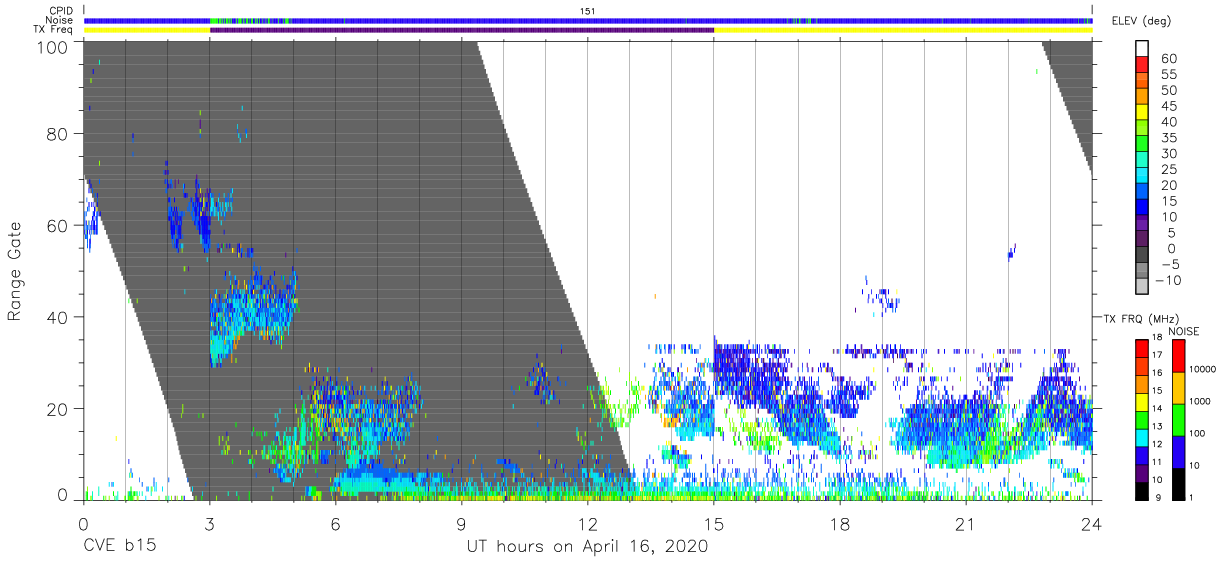1228x567 pixels.
Task: Select the yellow 1000-10000 NOISE swatch
Action: pos(1178,388)
